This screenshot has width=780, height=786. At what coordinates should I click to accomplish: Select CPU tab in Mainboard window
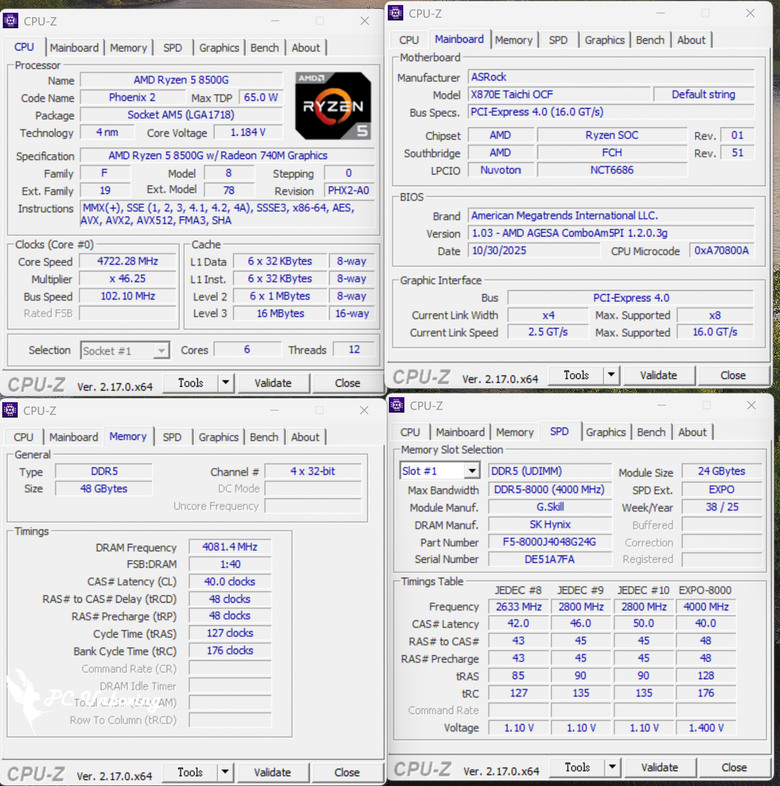409,40
